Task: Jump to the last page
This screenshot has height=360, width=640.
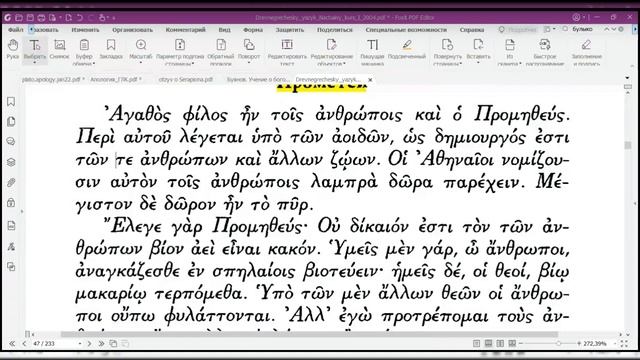Action: 101,344
